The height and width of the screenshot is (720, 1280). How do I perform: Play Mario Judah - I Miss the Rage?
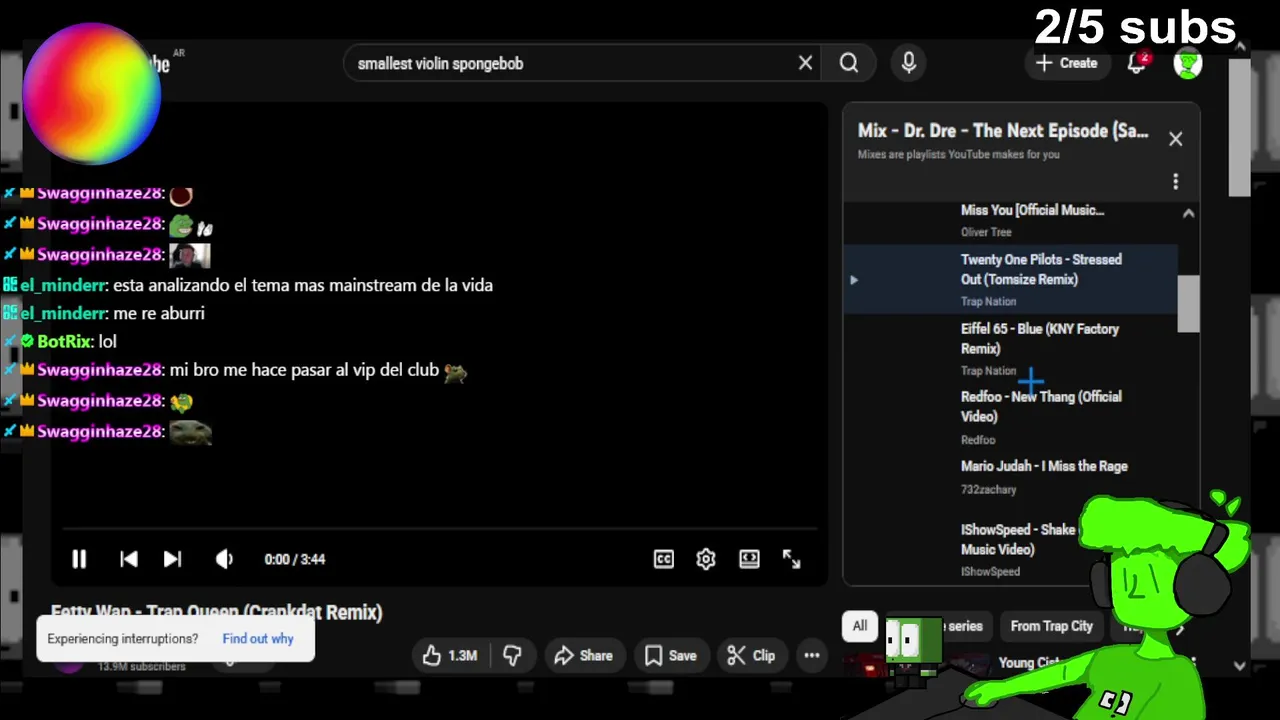(x=1010, y=477)
